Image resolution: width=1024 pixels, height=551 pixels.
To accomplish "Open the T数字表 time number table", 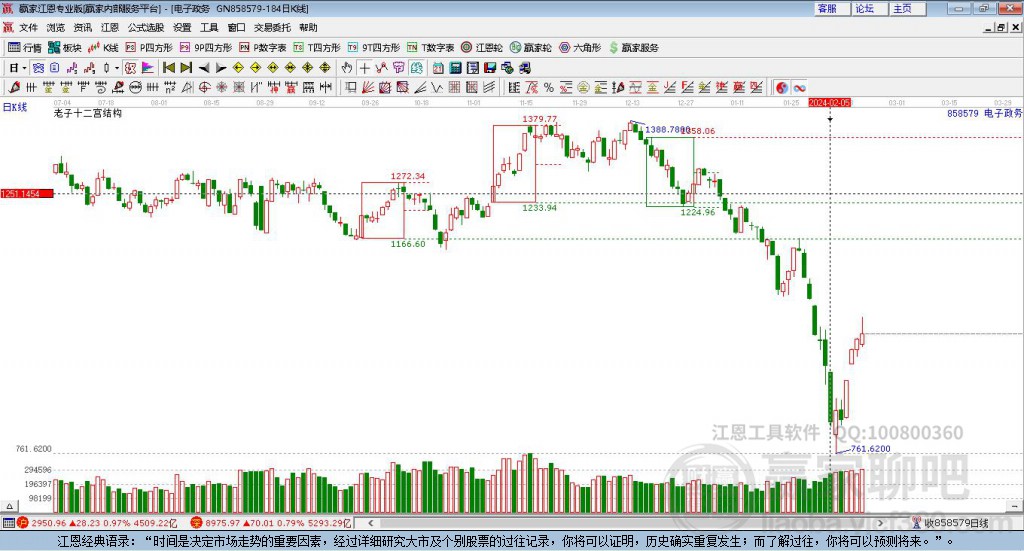I will (430, 48).
